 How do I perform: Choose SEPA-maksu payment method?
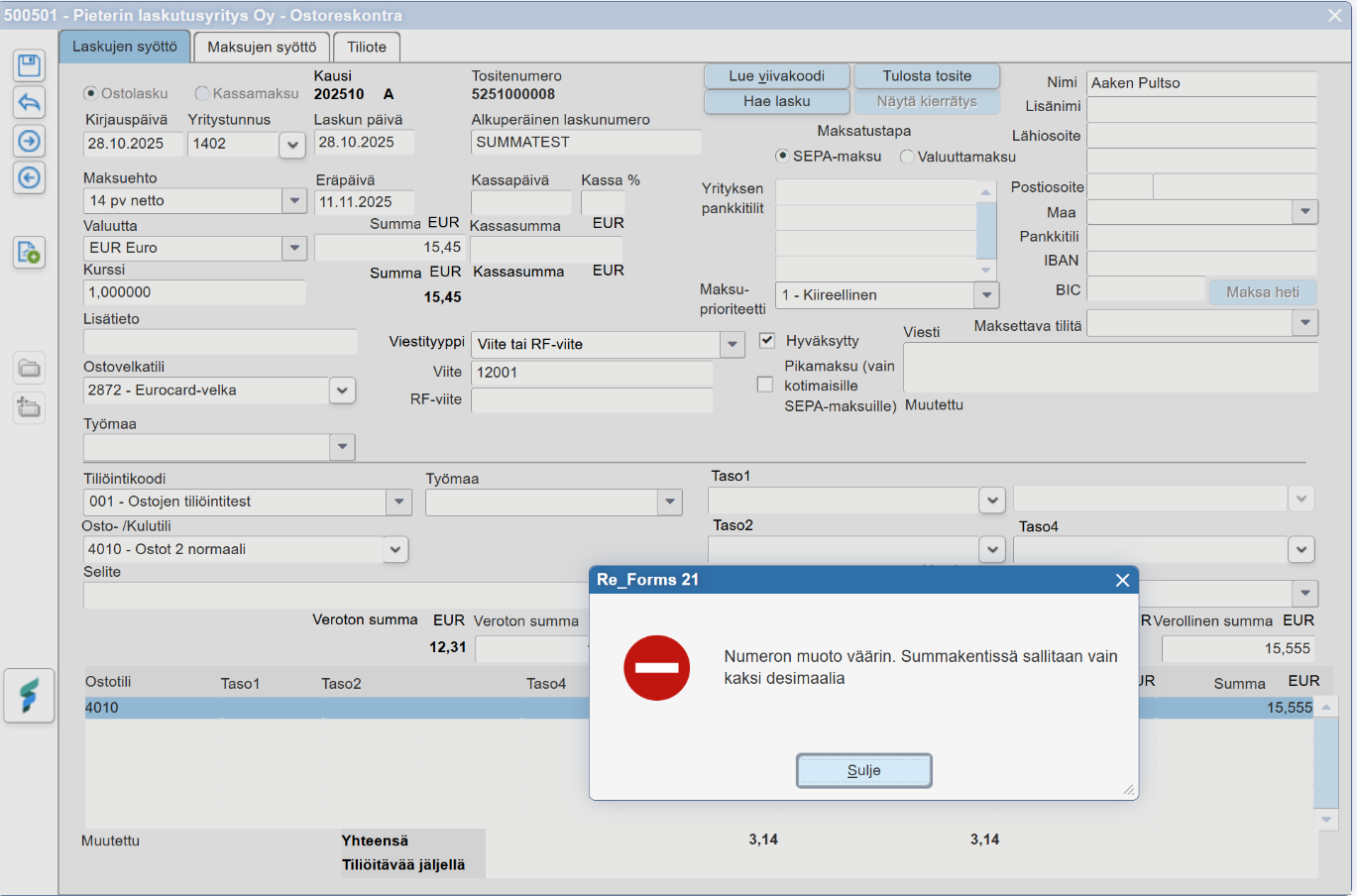(782, 156)
